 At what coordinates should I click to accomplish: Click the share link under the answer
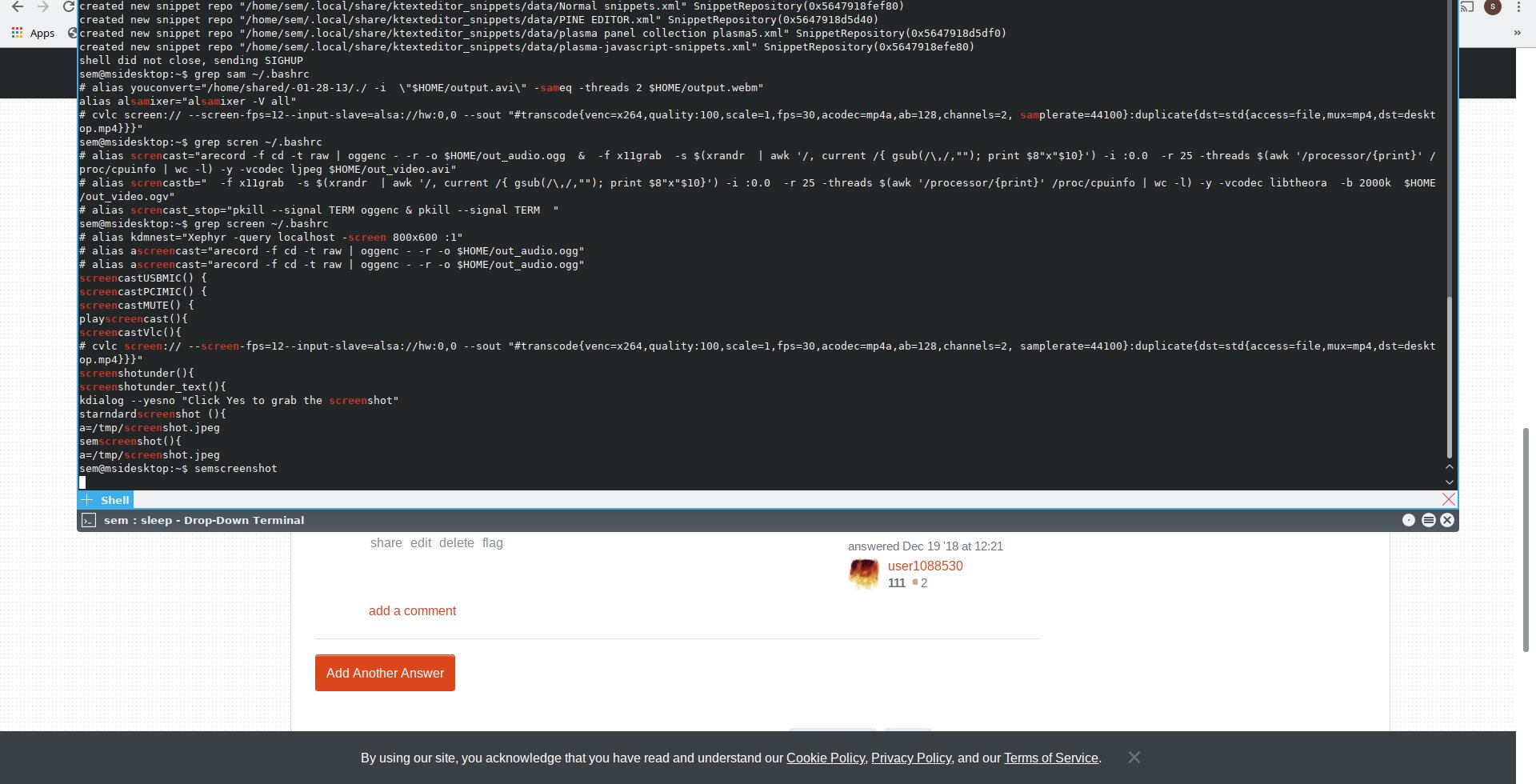[x=386, y=543]
